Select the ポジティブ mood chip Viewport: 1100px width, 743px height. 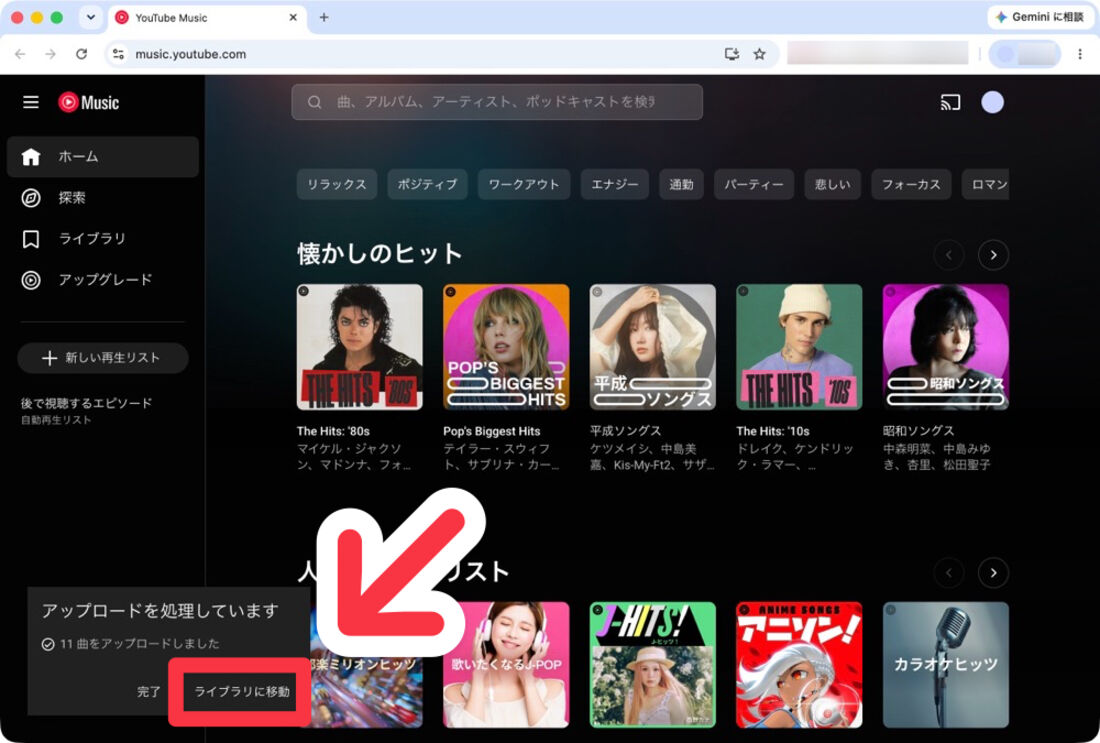tap(427, 185)
